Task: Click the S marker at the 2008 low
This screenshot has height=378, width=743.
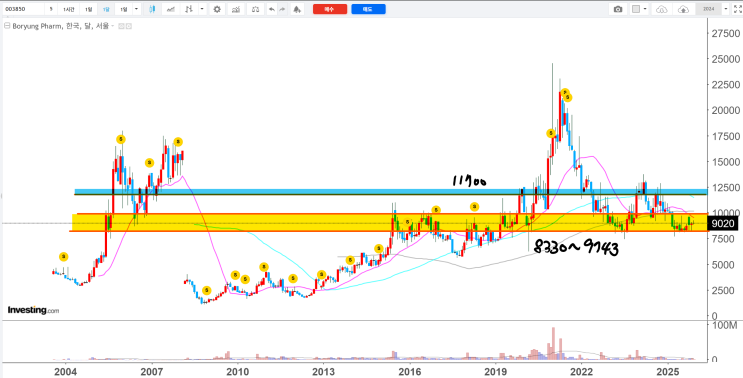Action: (x=206, y=290)
